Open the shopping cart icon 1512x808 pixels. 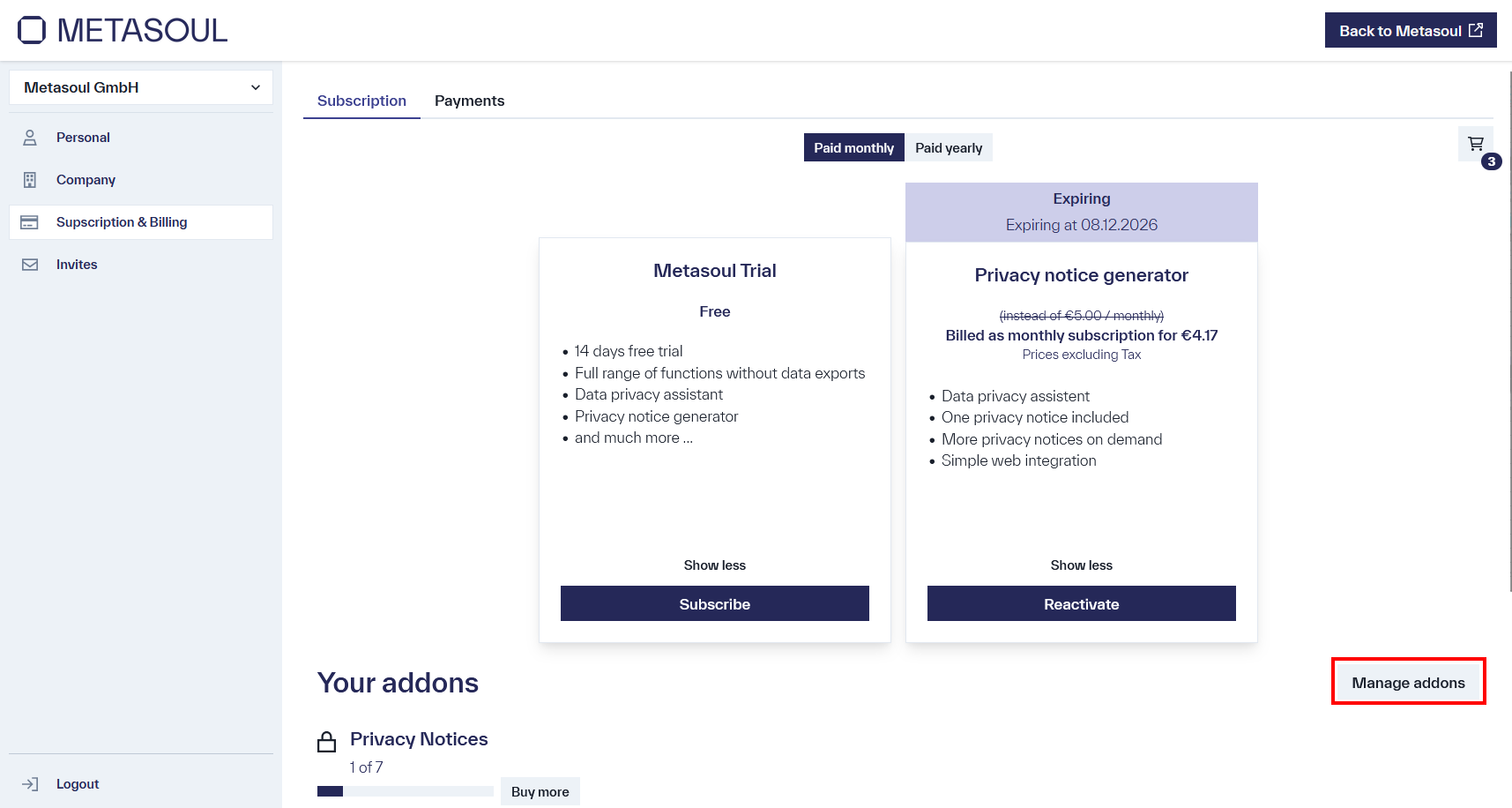(1474, 143)
